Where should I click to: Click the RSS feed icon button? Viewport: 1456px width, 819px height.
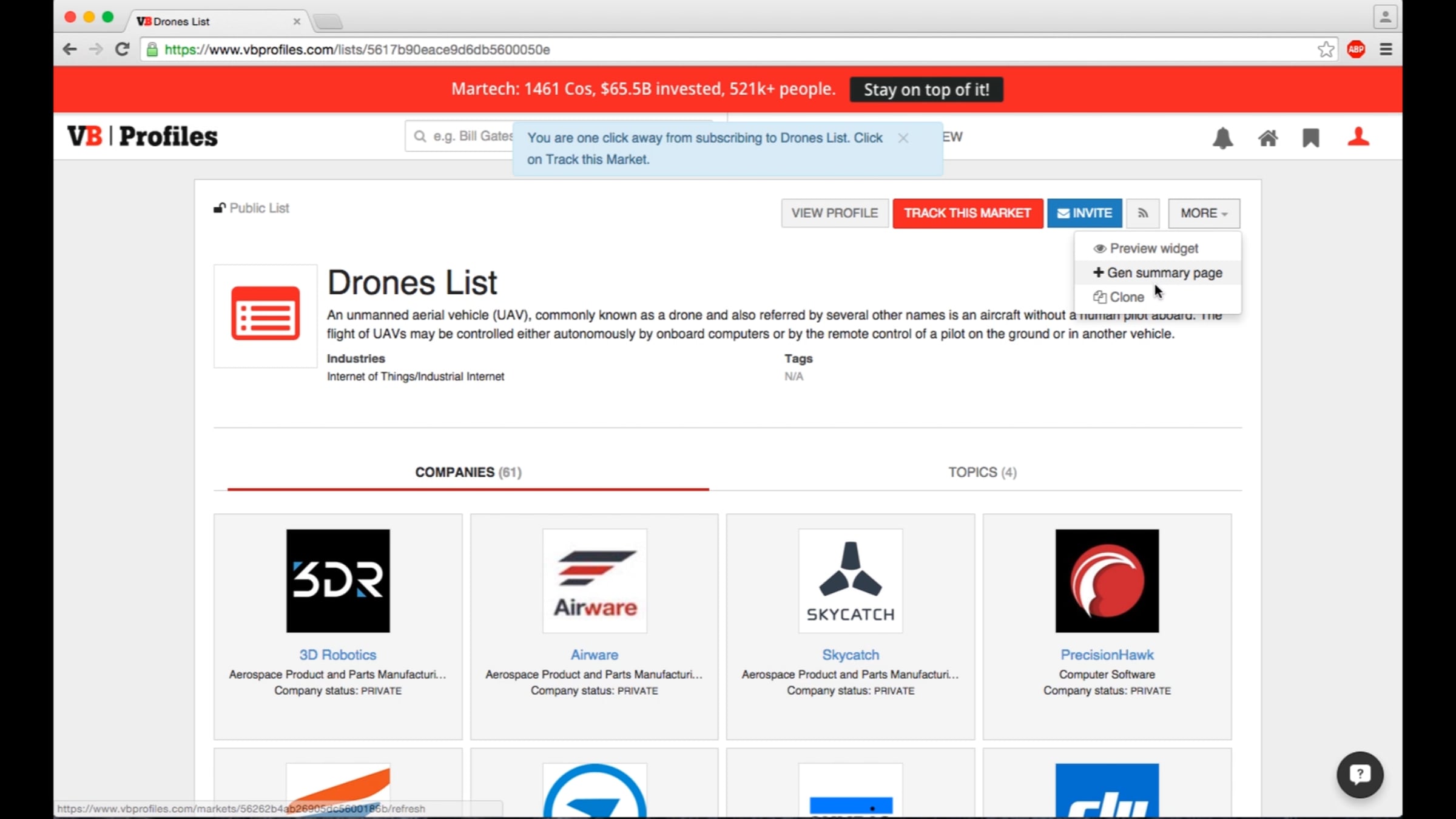1142,213
